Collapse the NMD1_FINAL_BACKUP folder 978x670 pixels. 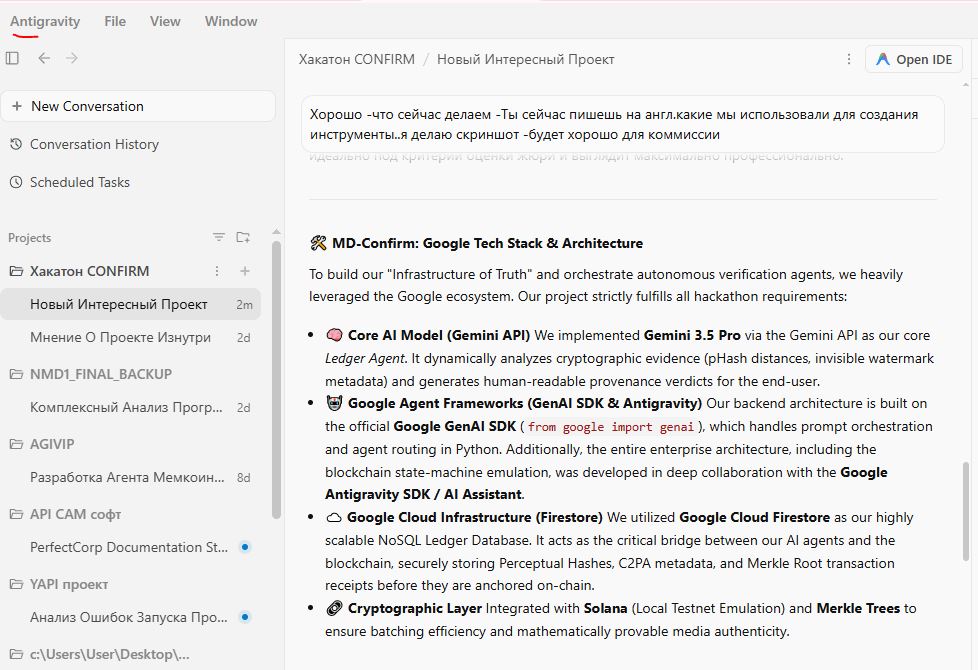click(x=16, y=374)
